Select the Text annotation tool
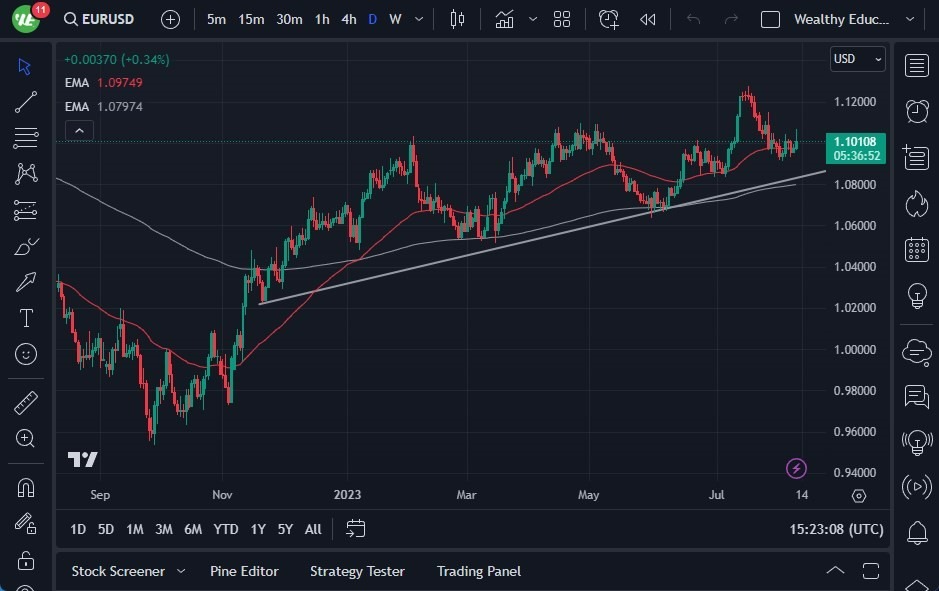939x591 pixels. 25,318
